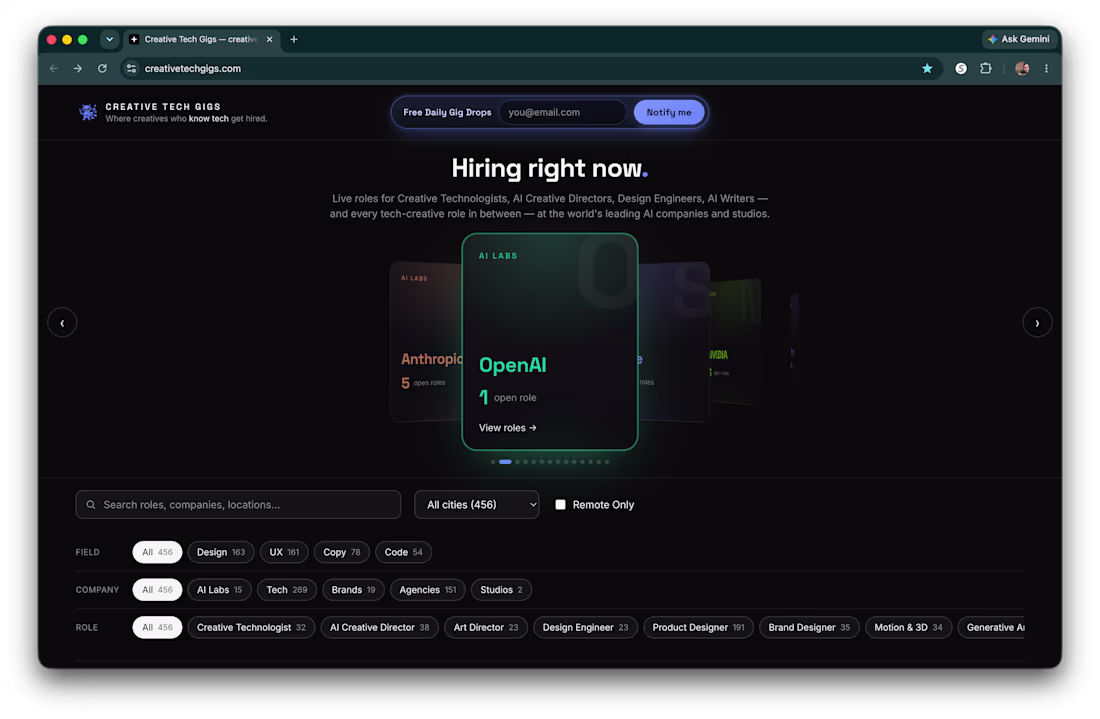Filter field by UX

tap(284, 552)
